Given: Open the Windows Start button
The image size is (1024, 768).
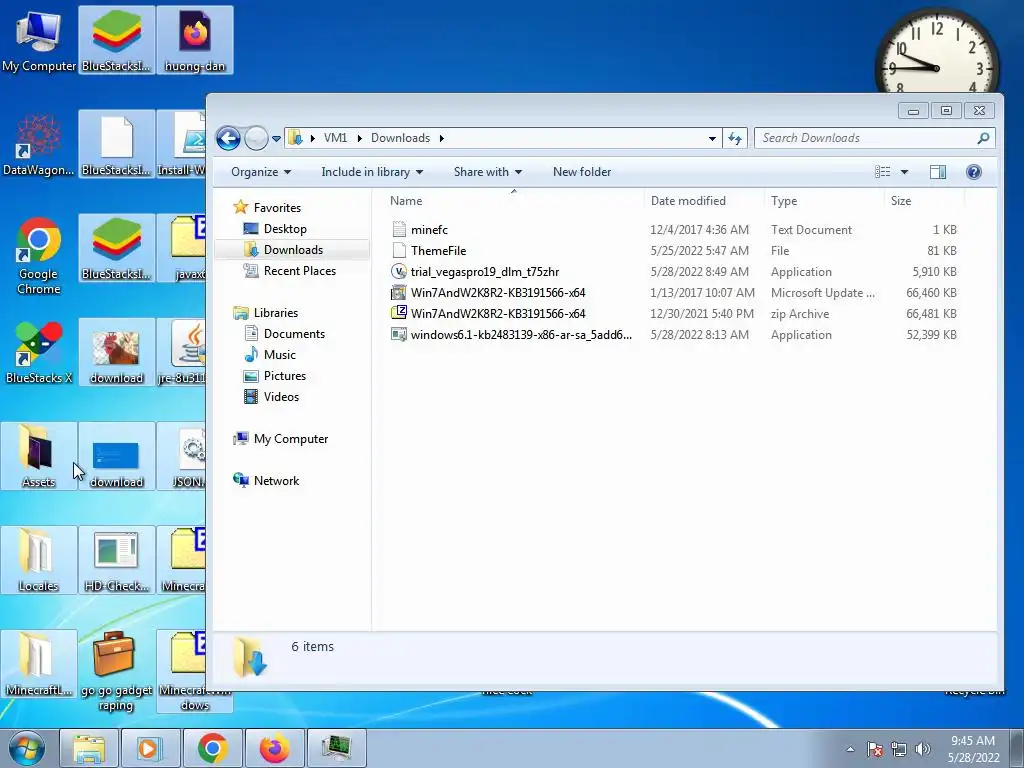Looking at the screenshot, I should point(27,748).
